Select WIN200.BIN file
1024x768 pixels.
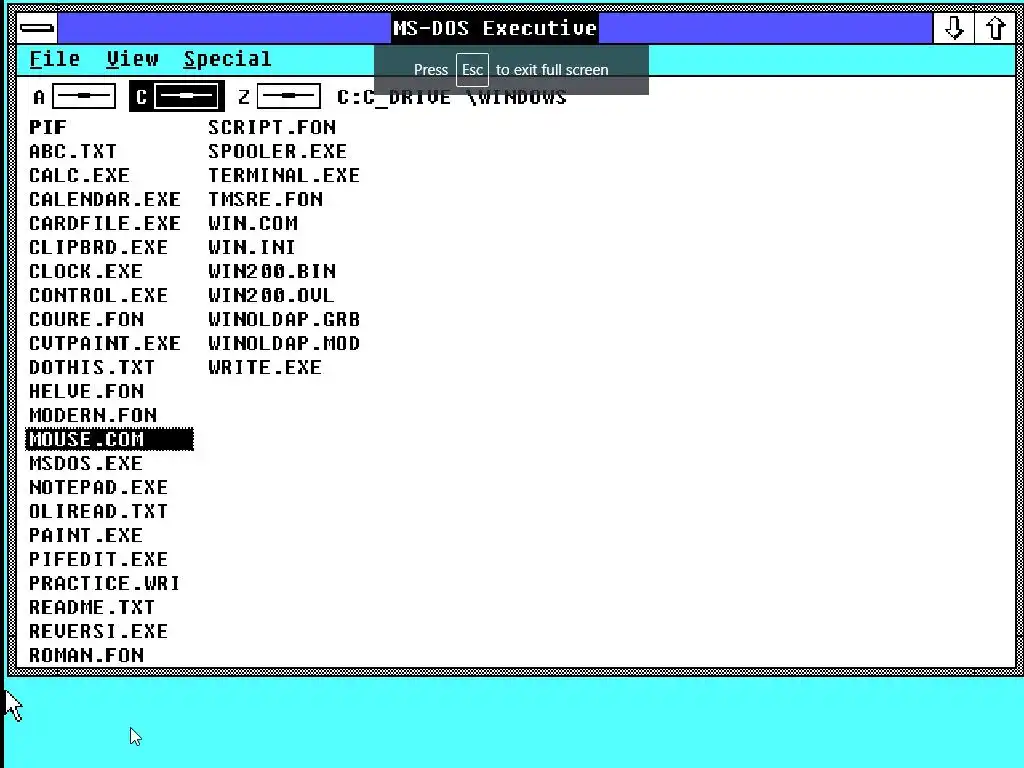tap(272, 272)
